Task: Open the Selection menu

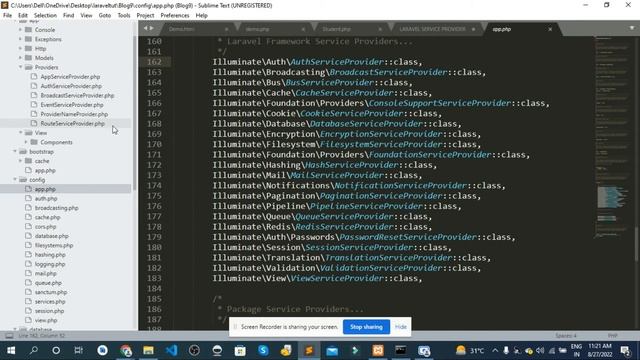Action: click(x=45, y=16)
